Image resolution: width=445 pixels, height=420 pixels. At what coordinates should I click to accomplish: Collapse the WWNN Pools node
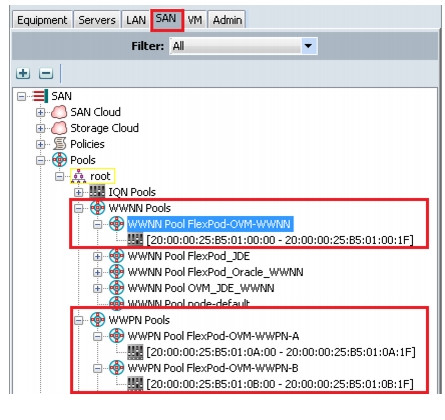[x=79, y=208]
